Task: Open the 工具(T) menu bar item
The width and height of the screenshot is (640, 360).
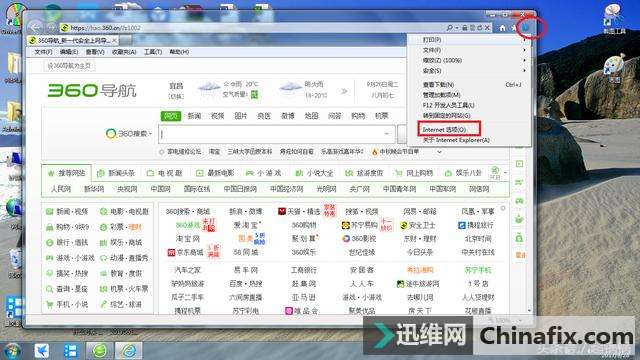Action: click(153, 52)
